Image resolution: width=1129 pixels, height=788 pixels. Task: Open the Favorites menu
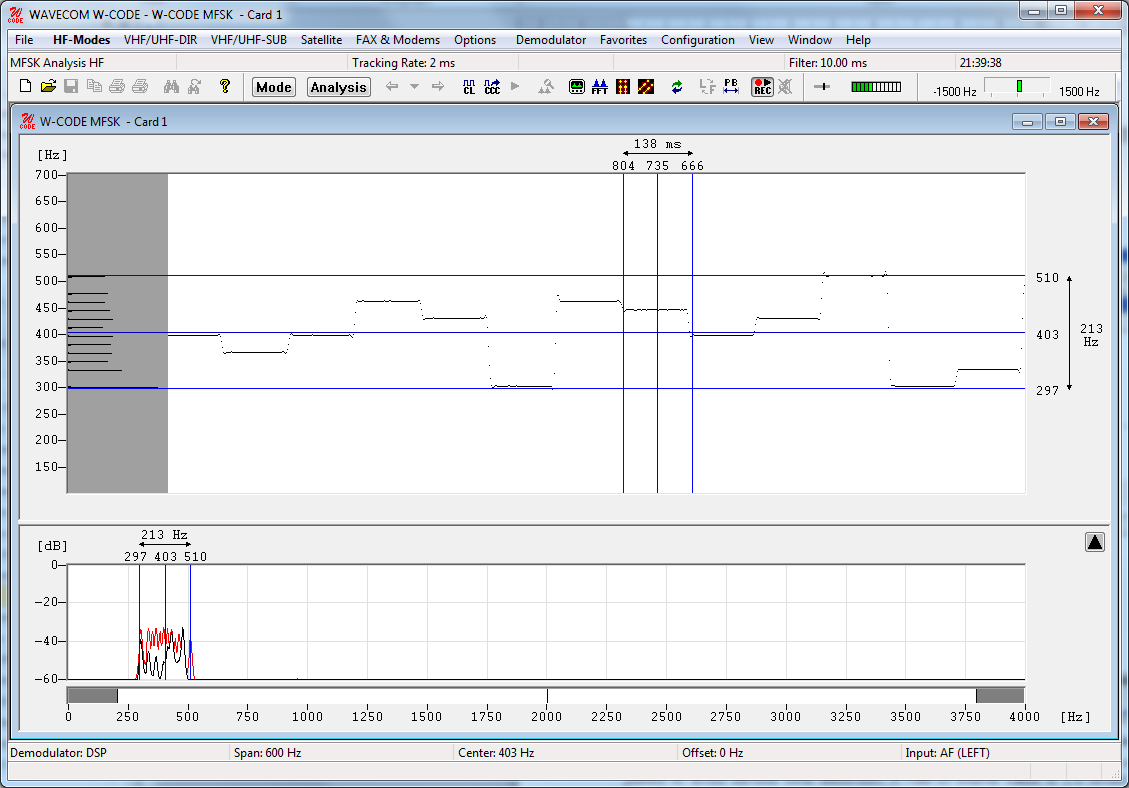[624, 40]
